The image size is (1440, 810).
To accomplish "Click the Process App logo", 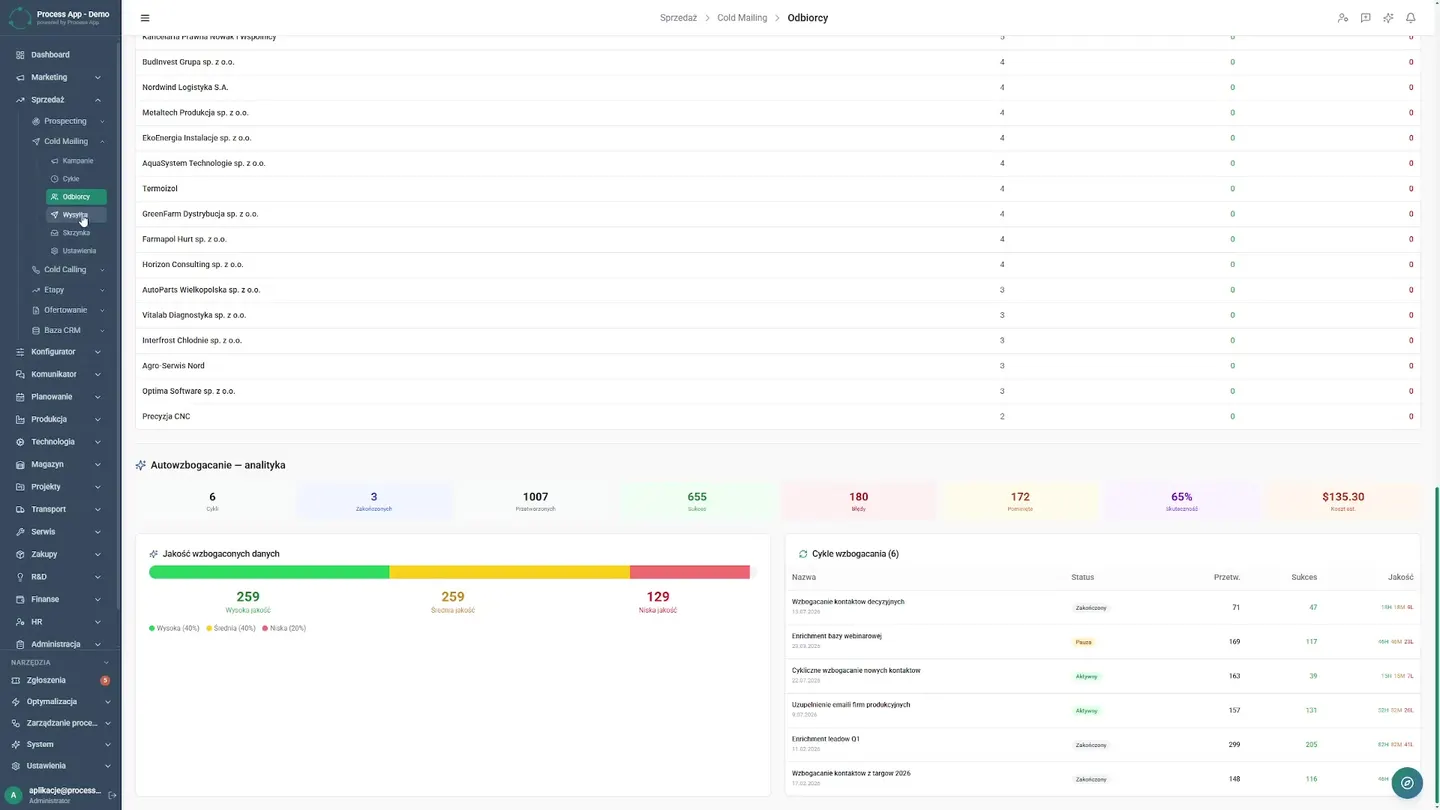I will (x=20, y=17).
